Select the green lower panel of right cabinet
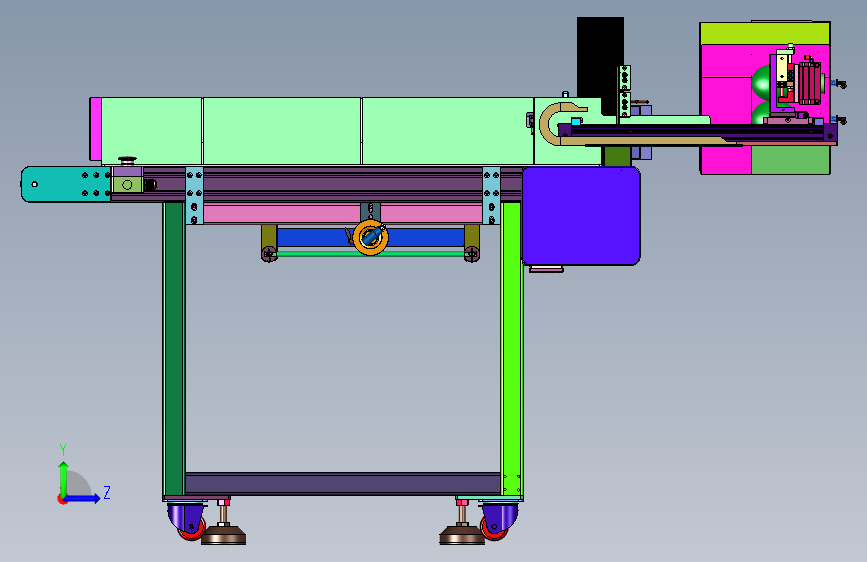Screen dimensions: 867x562 (x=790, y=160)
